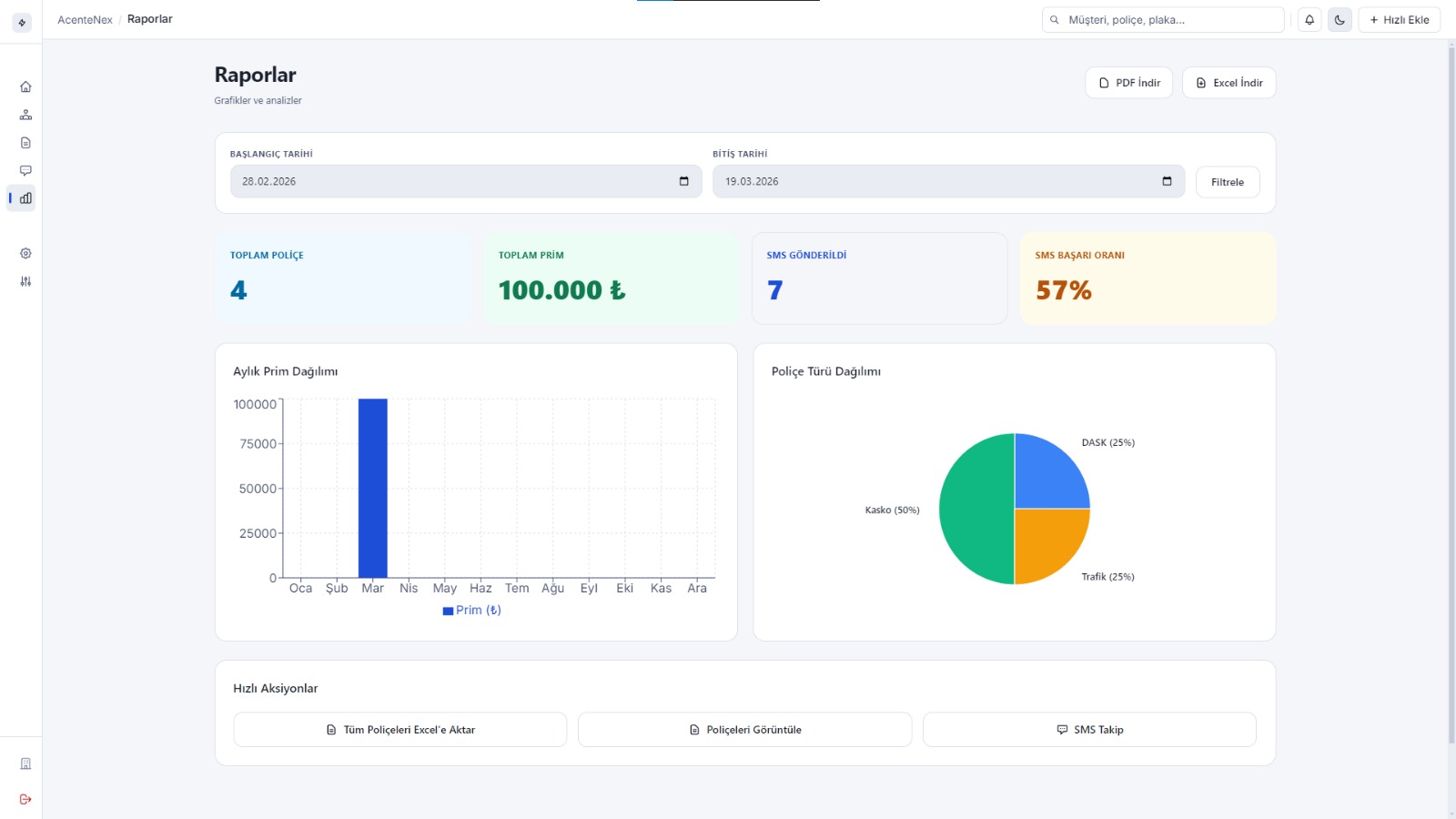1456x819 pixels.
Task: Open end date calendar picker
Action: click(x=1167, y=181)
